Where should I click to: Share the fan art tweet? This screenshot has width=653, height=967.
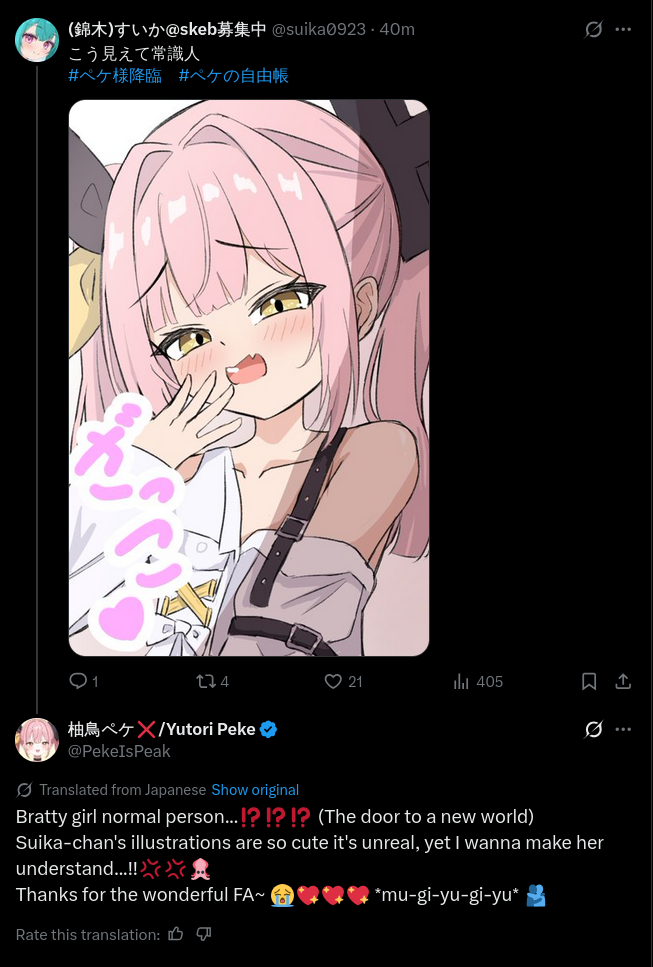click(x=623, y=681)
